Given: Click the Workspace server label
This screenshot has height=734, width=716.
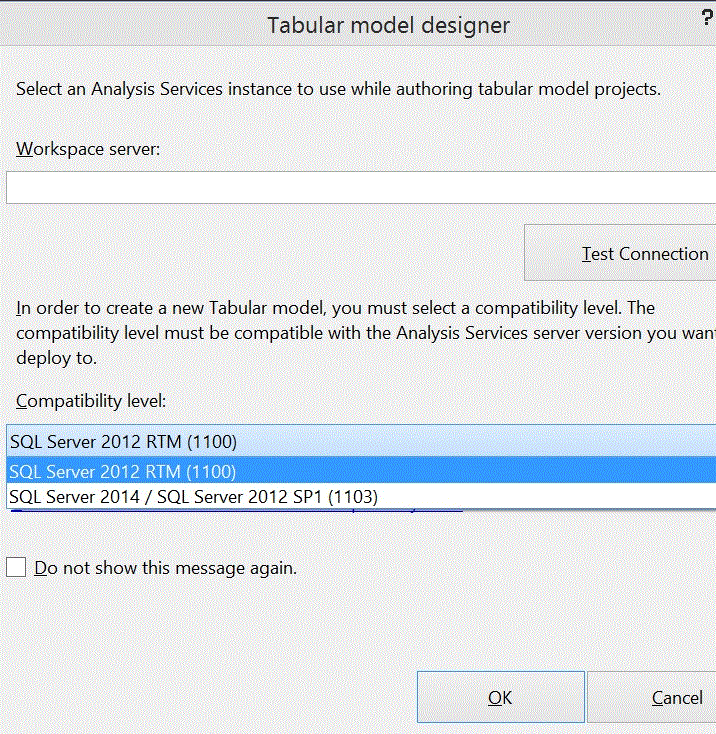Looking at the screenshot, I should pyautogui.click(x=88, y=148).
